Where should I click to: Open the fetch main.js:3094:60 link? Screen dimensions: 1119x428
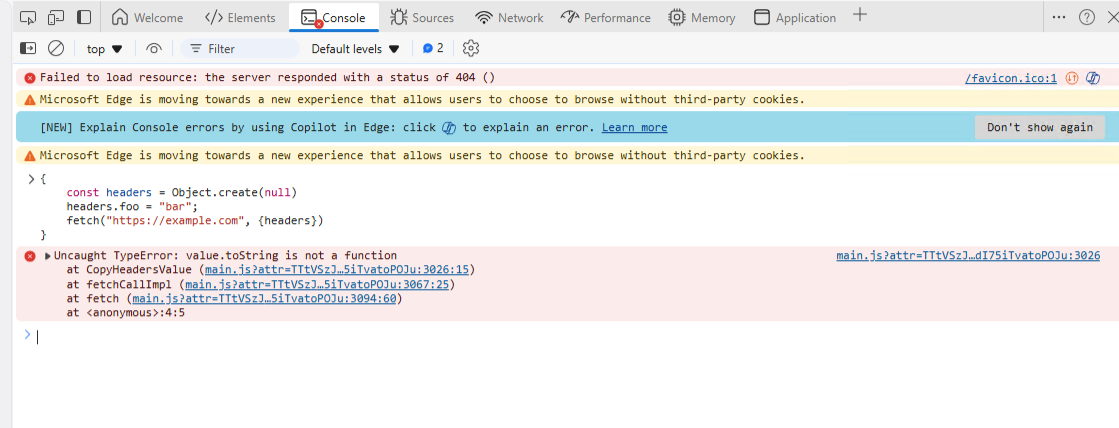click(x=264, y=298)
